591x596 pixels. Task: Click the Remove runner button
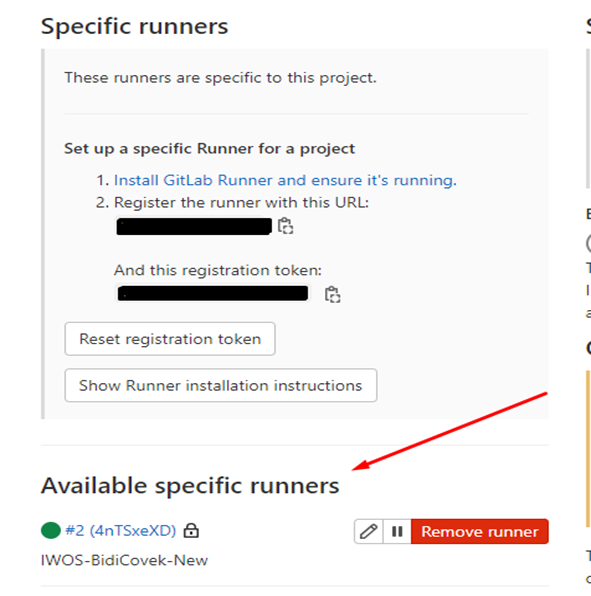(480, 531)
